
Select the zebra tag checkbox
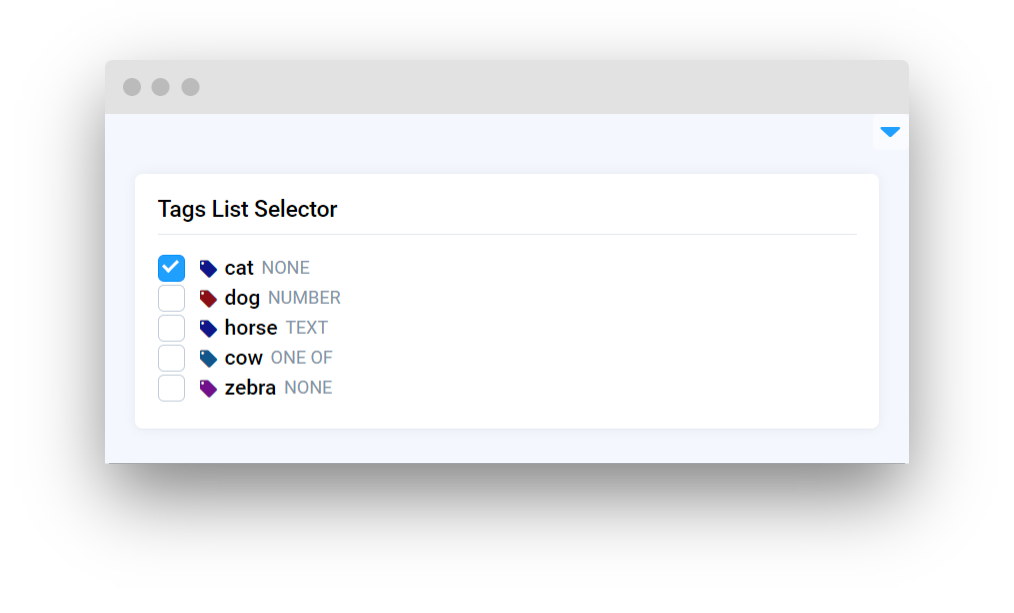pyautogui.click(x=171, y=388)
